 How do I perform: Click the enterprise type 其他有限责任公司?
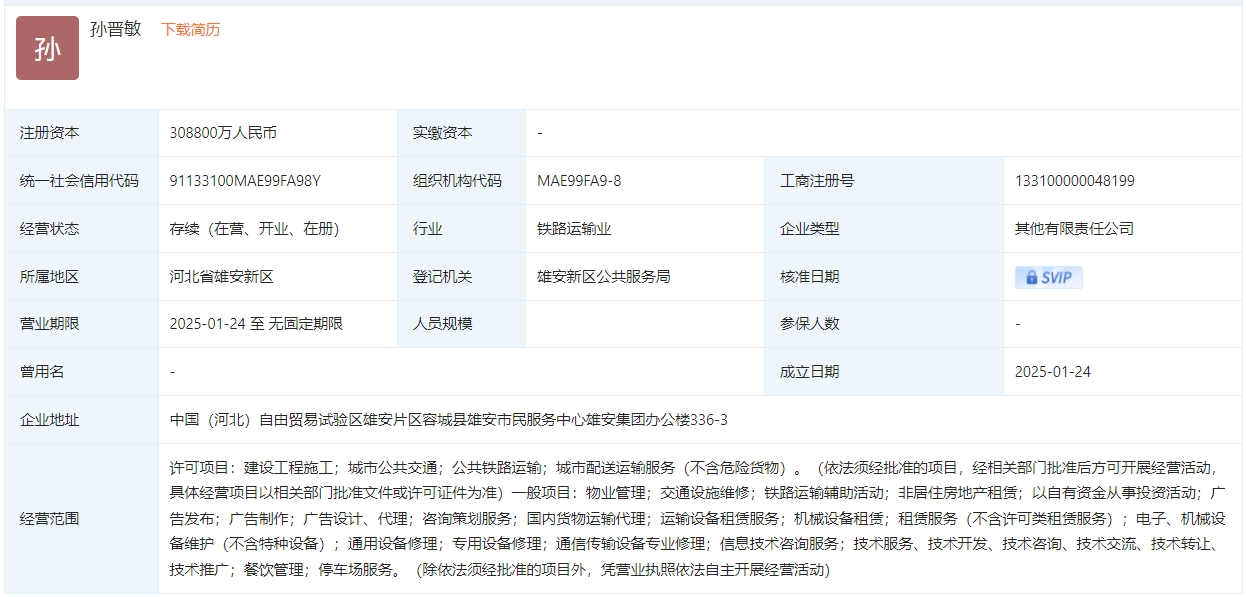1074,228
